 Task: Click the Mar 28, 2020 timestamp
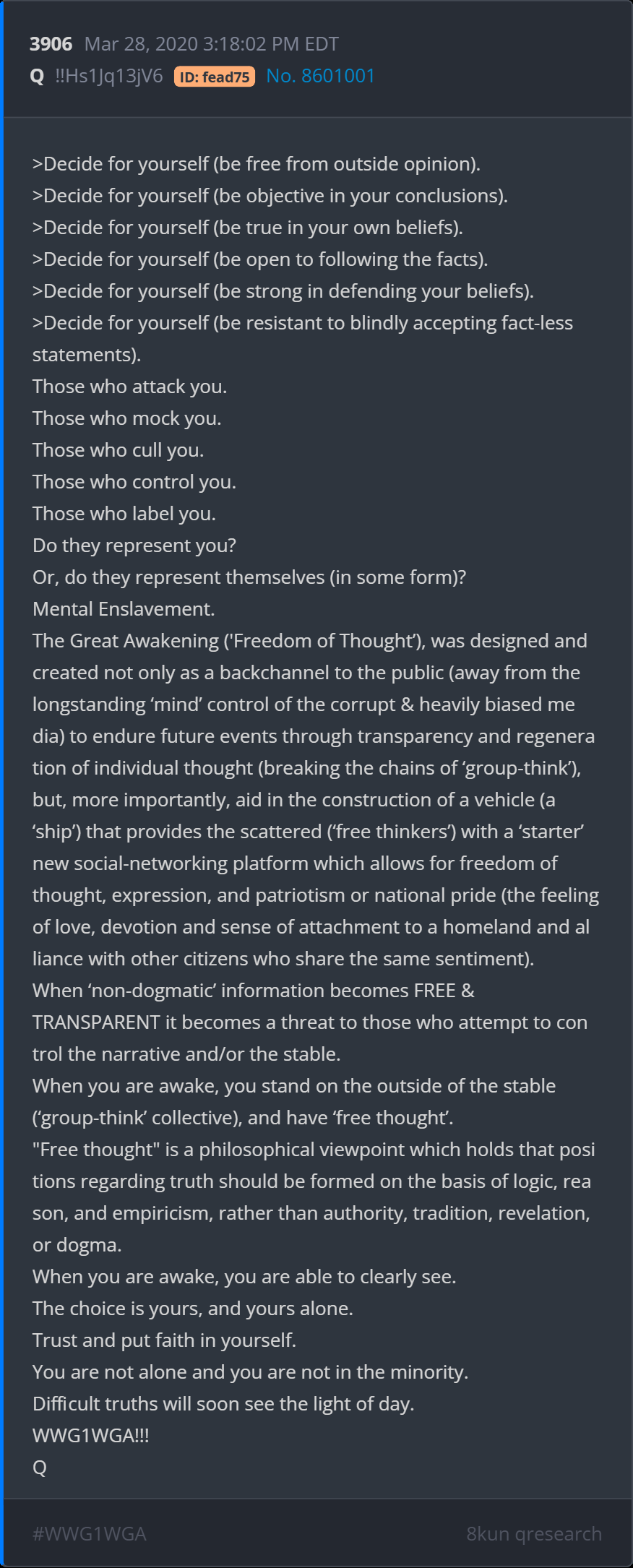point(211,44)
